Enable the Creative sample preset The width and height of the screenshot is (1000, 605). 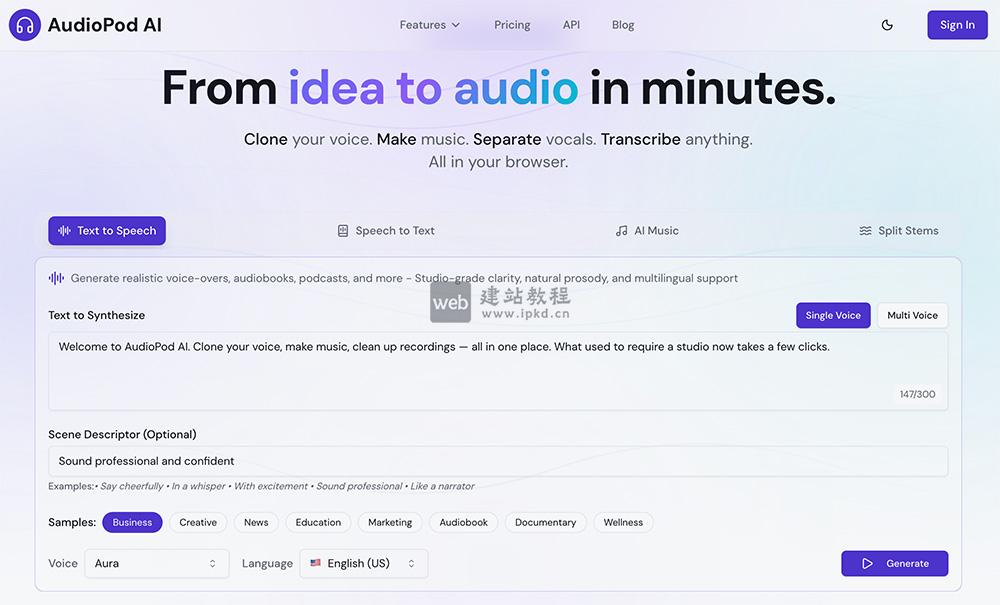[198, 521]
